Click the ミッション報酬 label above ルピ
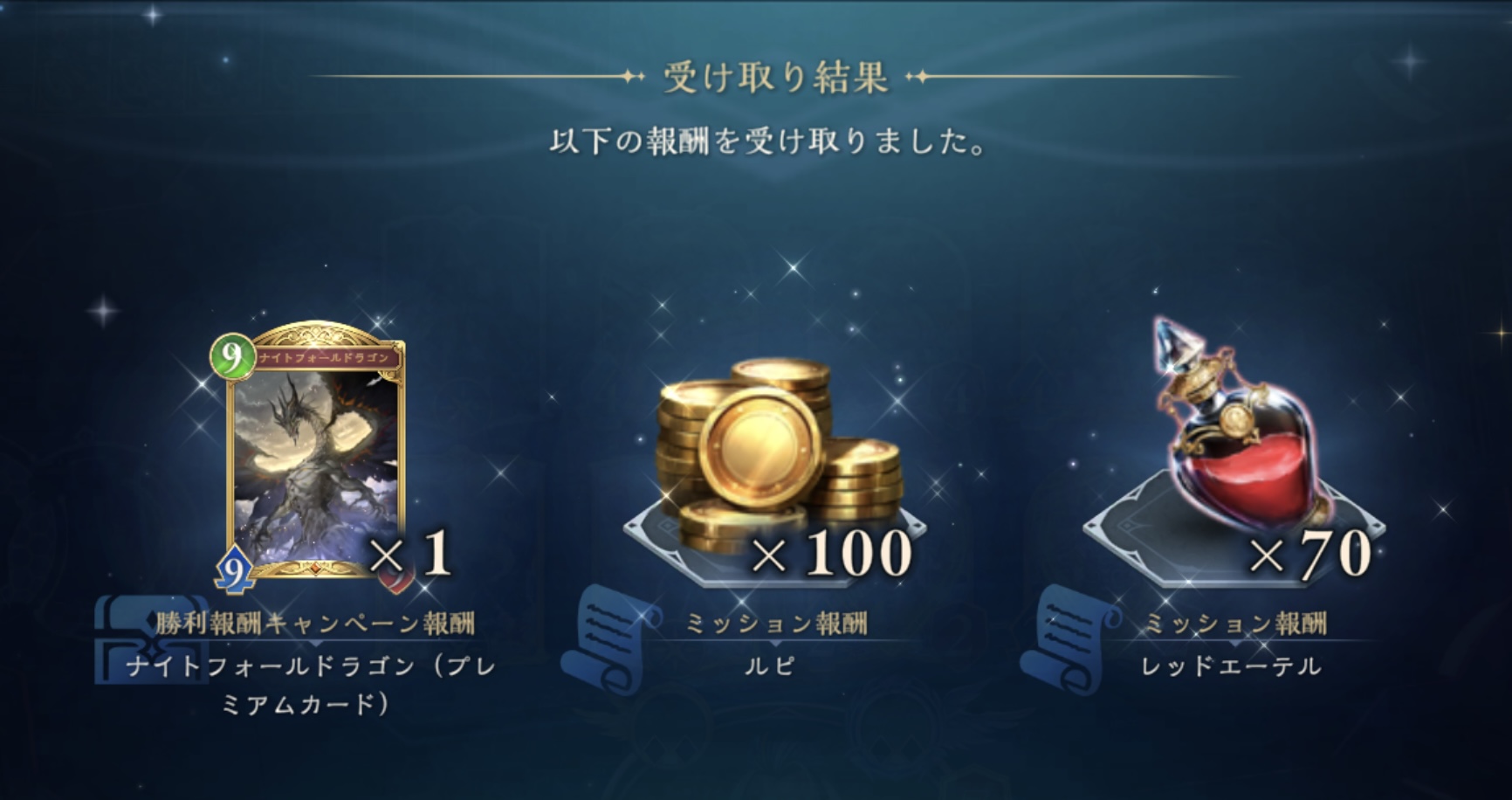Image resolution: width=1512 pixels, height=800 pixels. 776,623
